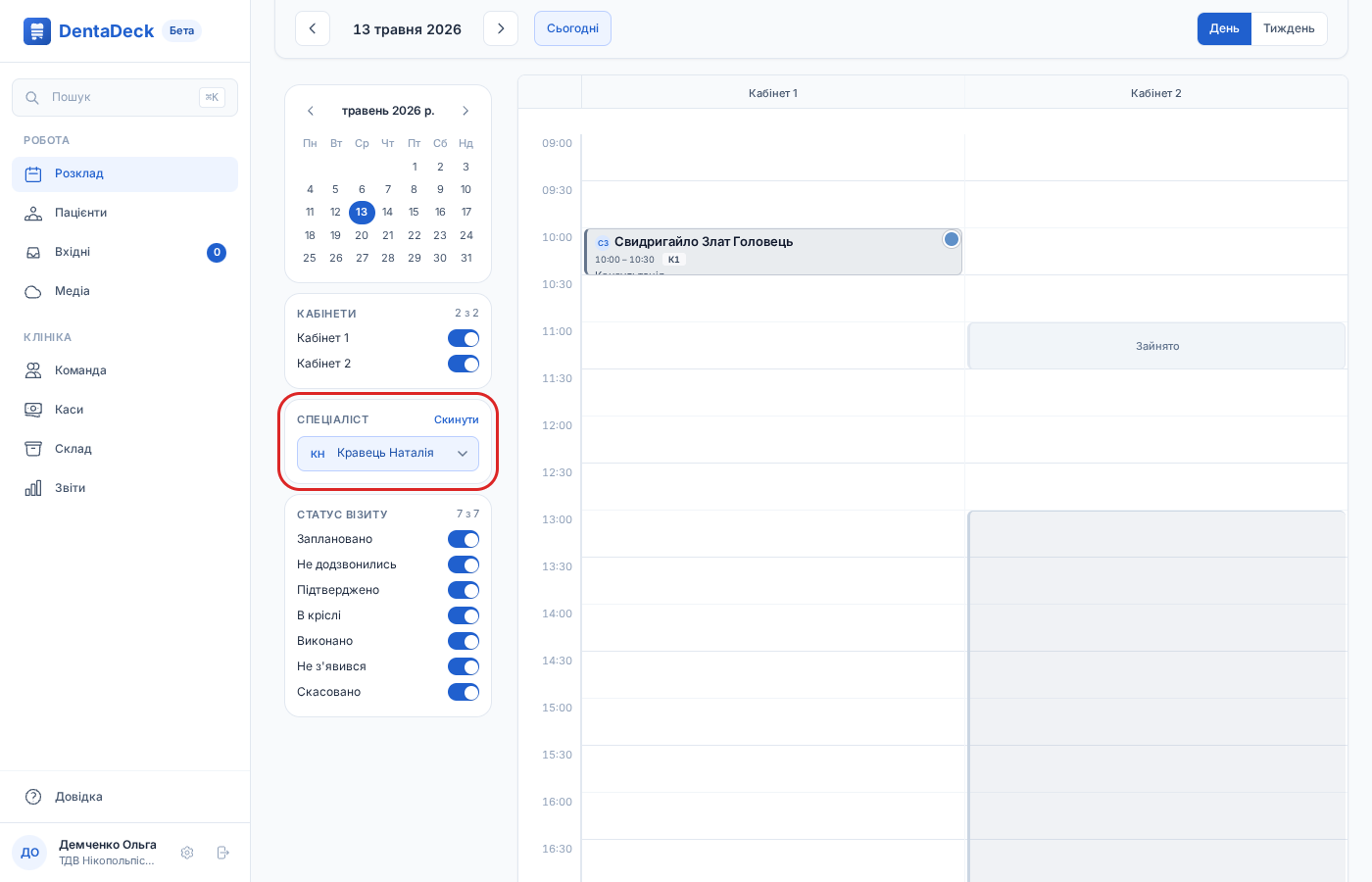Toggle Кабінет 2 visibility switch
The width and height of the screenshot is (1372, 882).
point(464,364)
